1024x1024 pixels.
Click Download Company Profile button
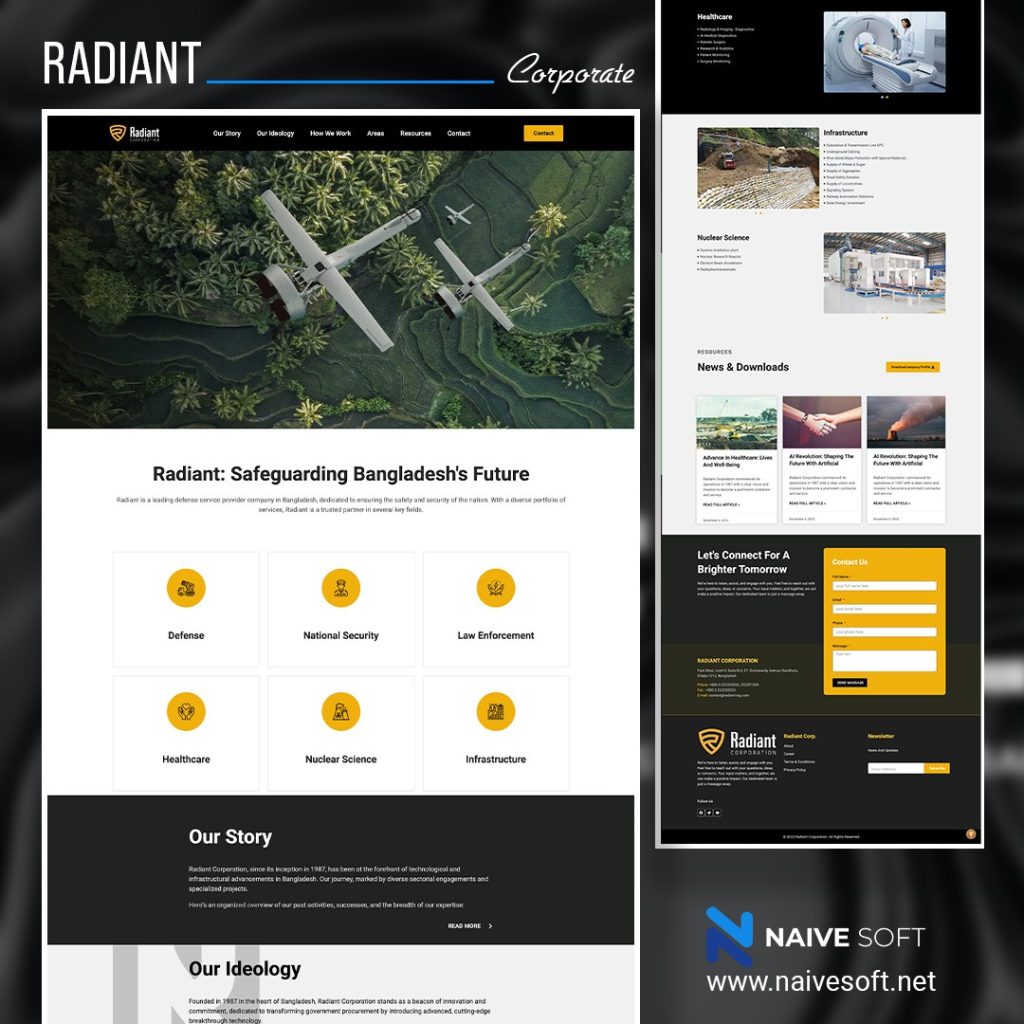coord(912,367)
